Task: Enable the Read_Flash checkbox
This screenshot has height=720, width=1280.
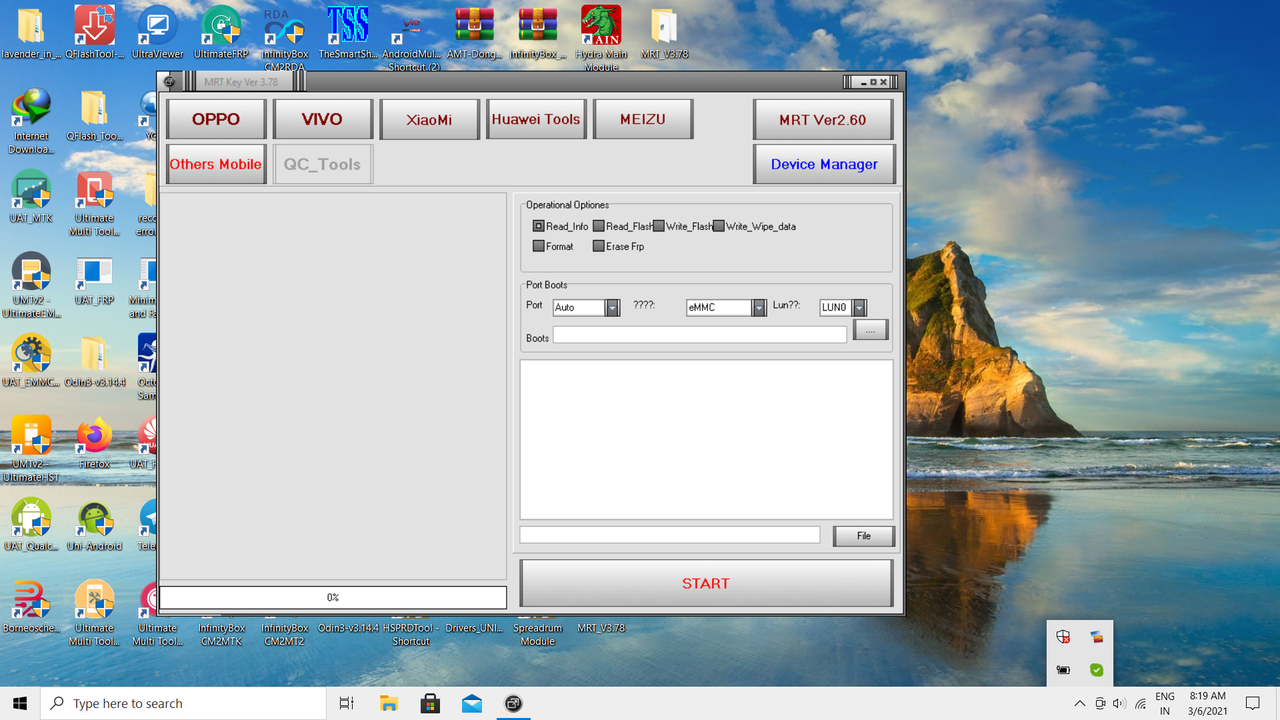Action: (x=599, y=226)
